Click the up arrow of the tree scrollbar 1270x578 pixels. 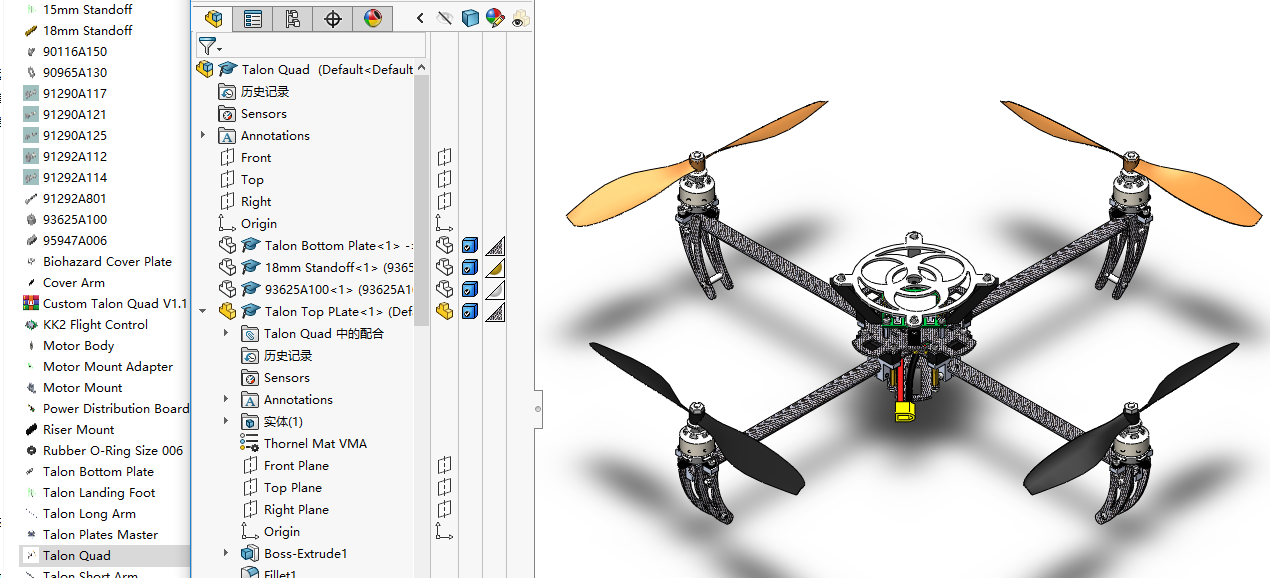422,68
